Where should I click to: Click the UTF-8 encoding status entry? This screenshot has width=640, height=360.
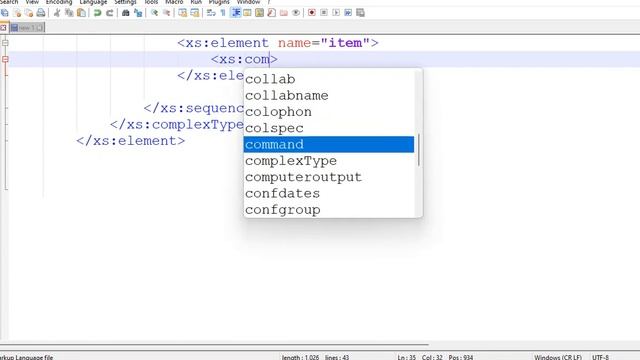600,357
